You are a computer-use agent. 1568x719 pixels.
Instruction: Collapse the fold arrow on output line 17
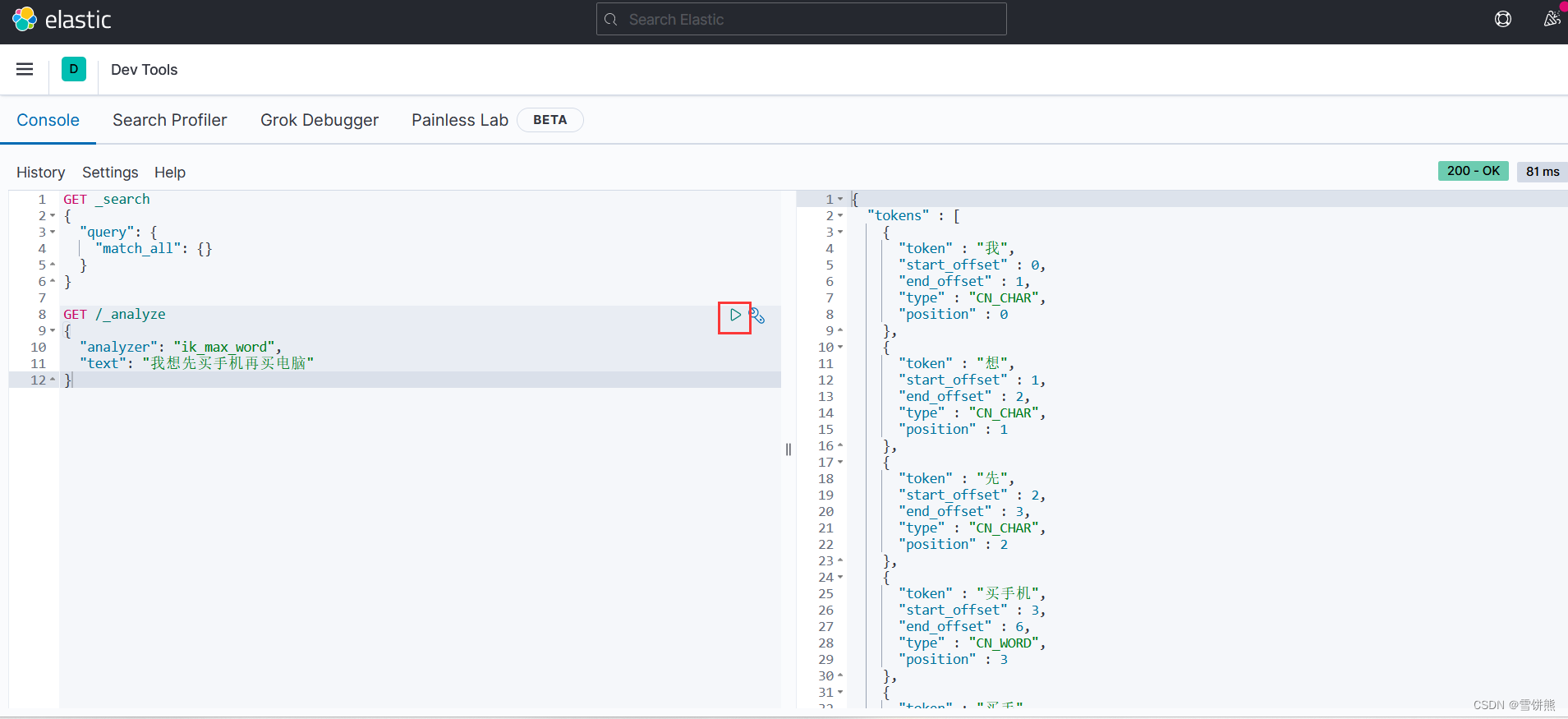pos(840,463)
